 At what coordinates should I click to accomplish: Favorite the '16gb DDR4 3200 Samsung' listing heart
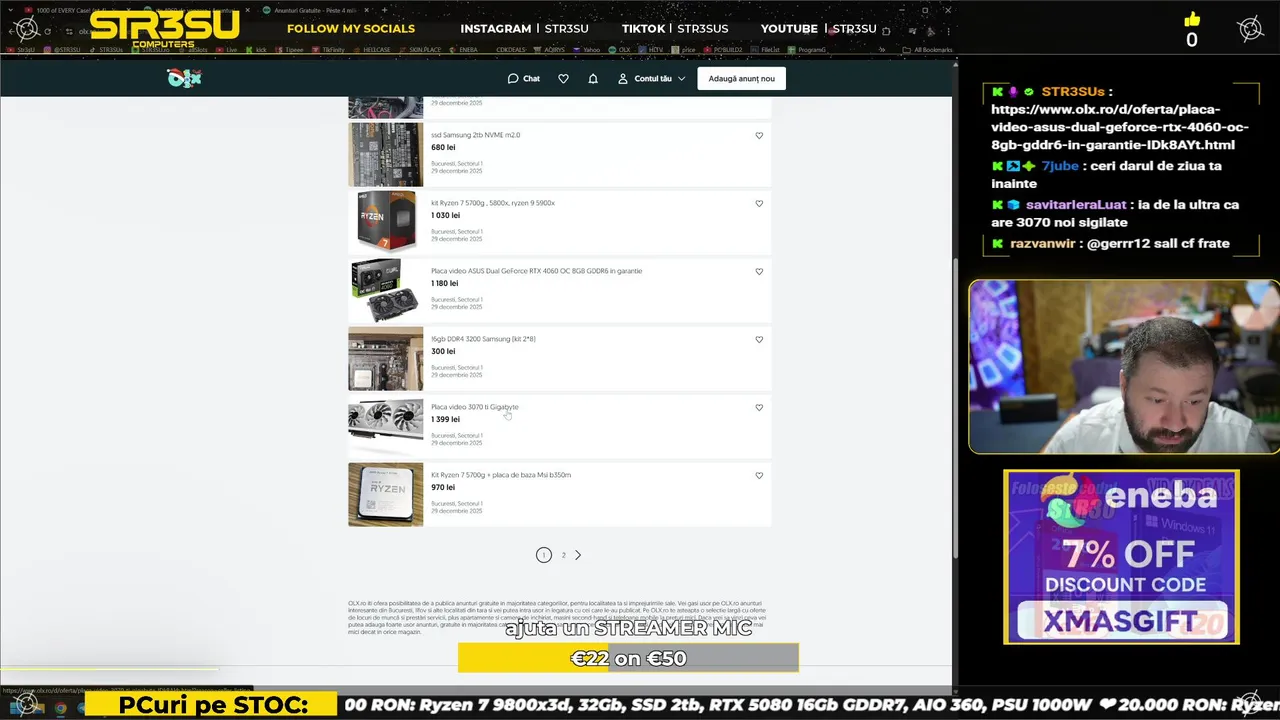(x=759, y=339)
